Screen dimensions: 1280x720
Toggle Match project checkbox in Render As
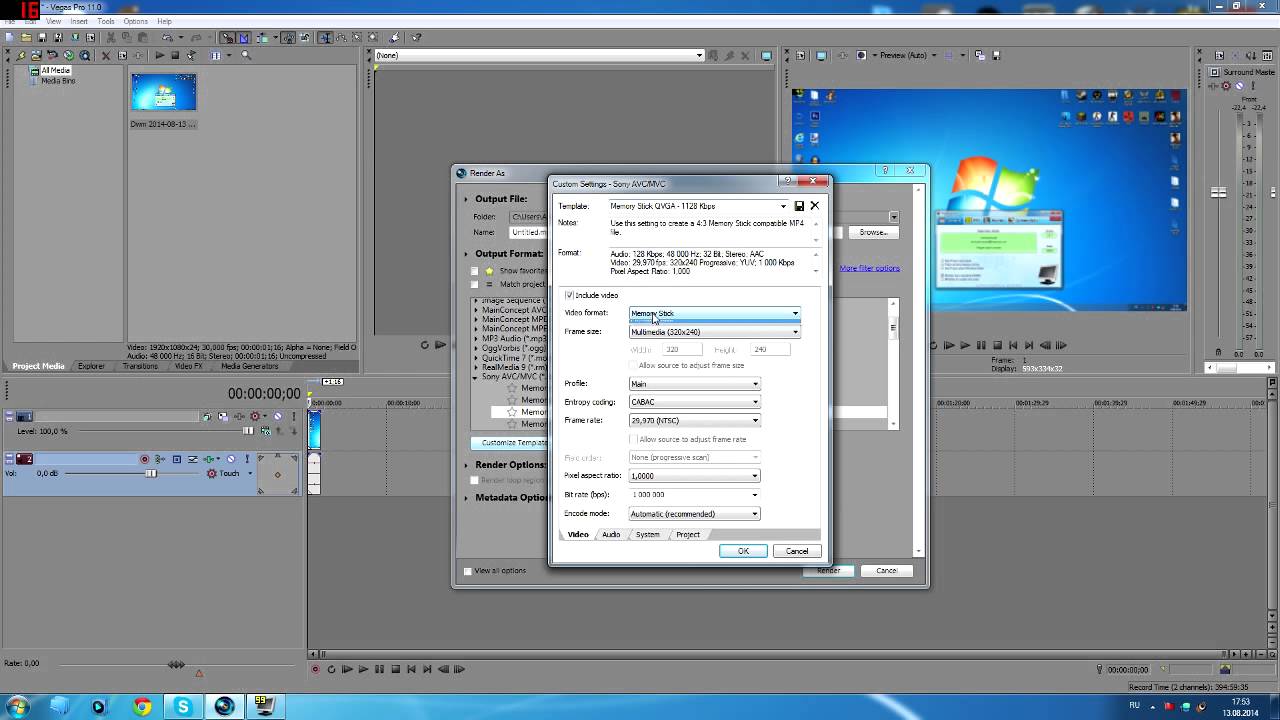[475, 284]
